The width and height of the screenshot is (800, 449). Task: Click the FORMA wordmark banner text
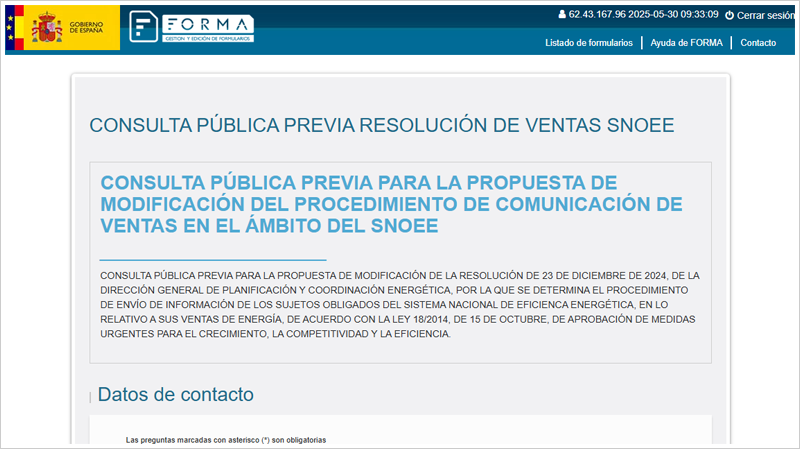coord(208,28)
